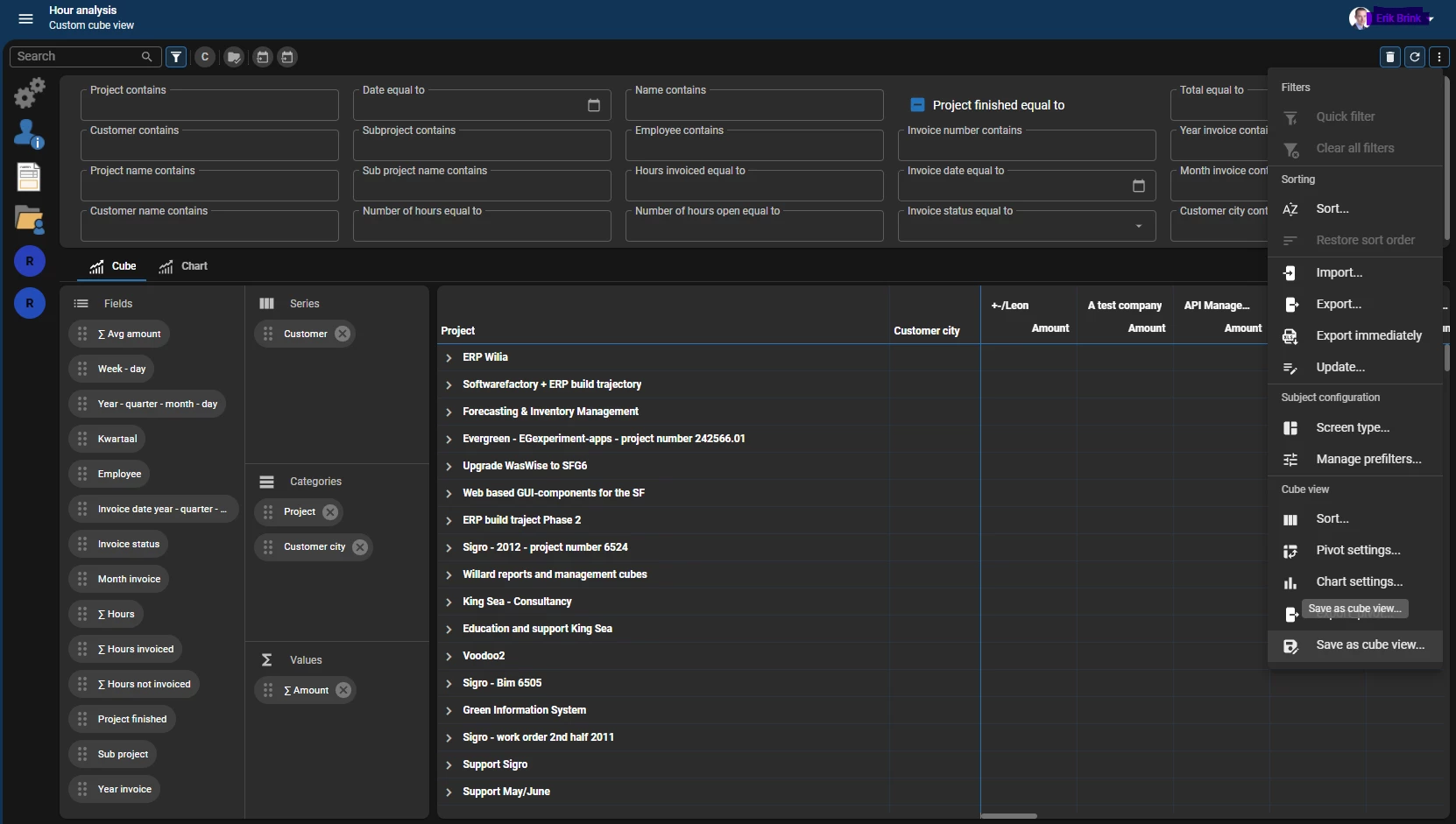Choose Export immediately in the menu
This screenshot has height=824, width=1456.
click(x=1368, y=336)
